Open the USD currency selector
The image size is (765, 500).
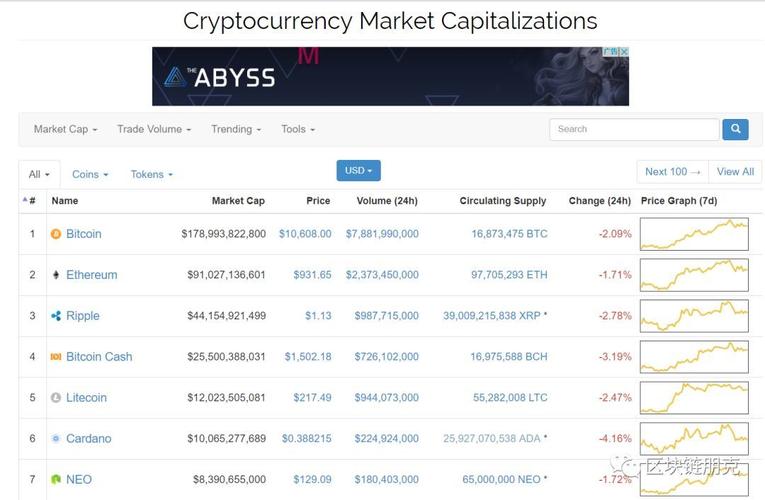[x=358, y=171]
